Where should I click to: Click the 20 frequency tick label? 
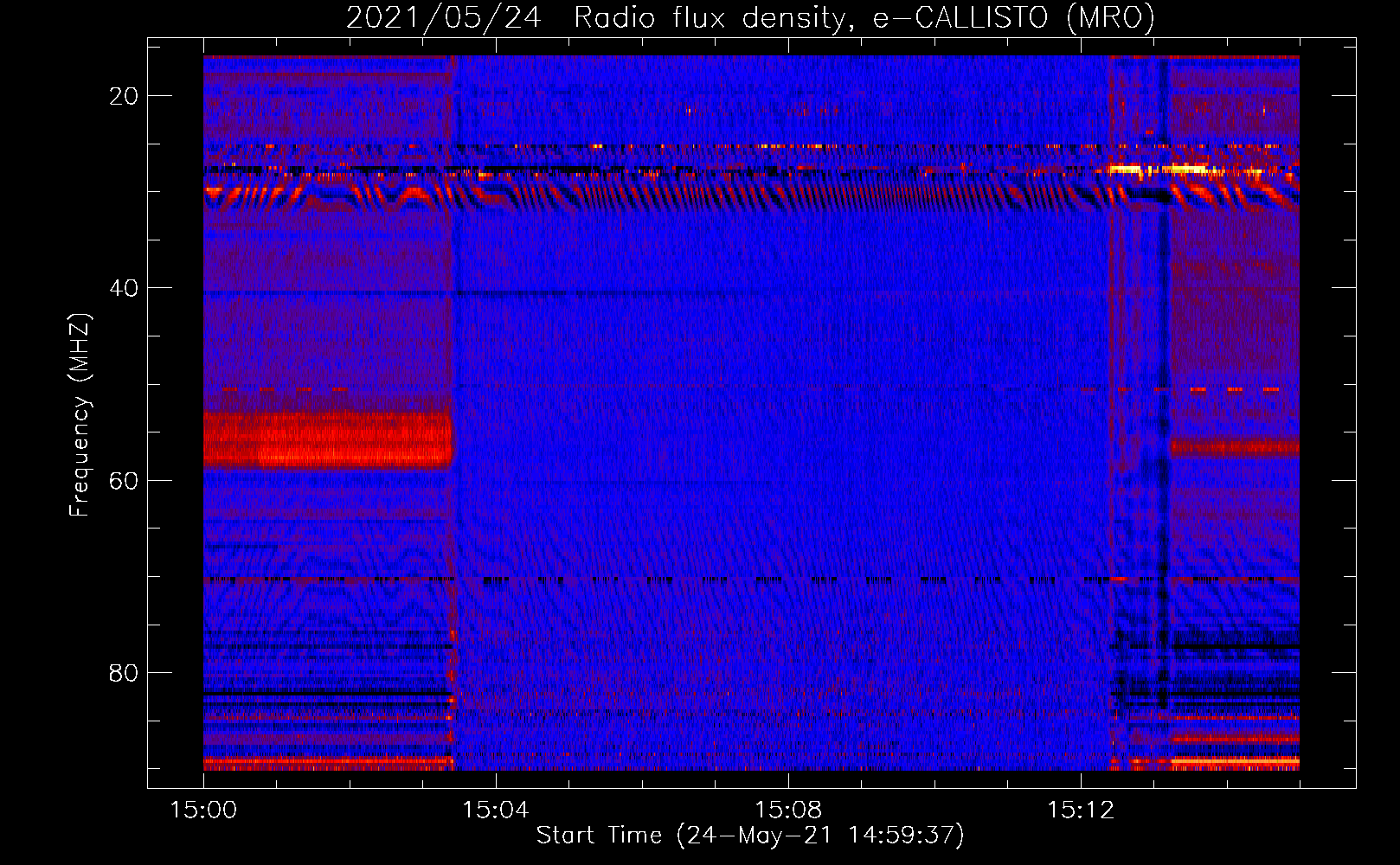point(124,96)
